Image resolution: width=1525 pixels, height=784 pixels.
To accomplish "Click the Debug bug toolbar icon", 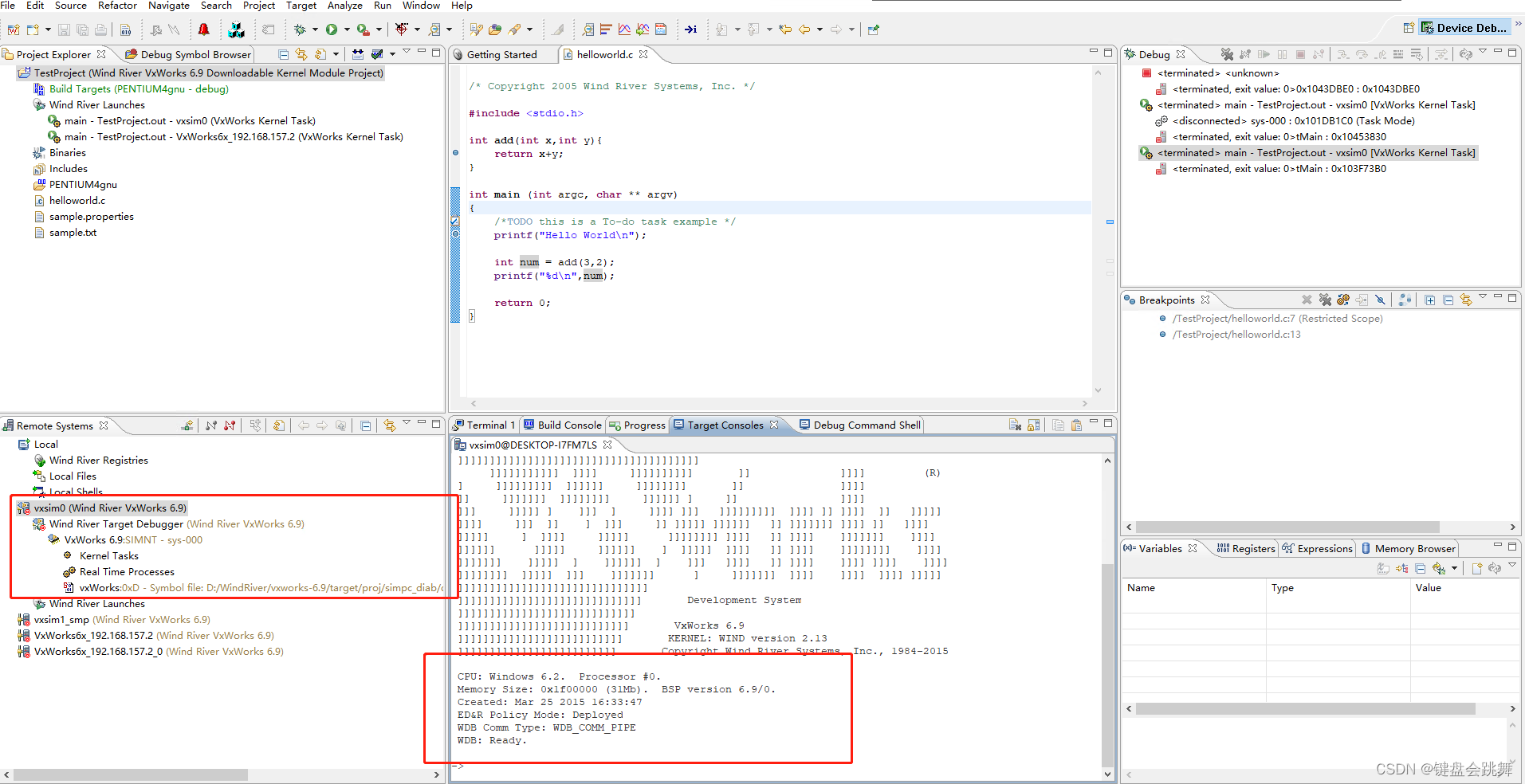I will [300, 29].
